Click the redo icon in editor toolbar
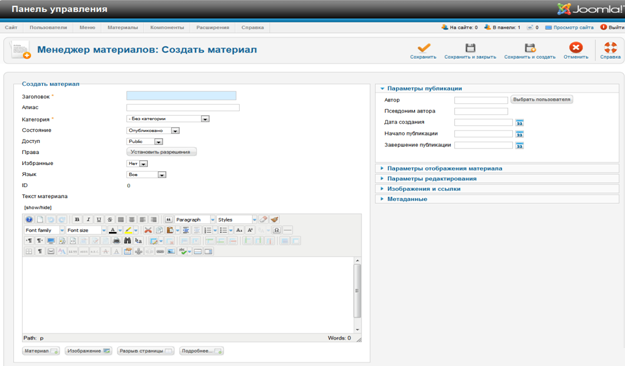The width and height of the screenshot is (625, 366). pos(62,220)
